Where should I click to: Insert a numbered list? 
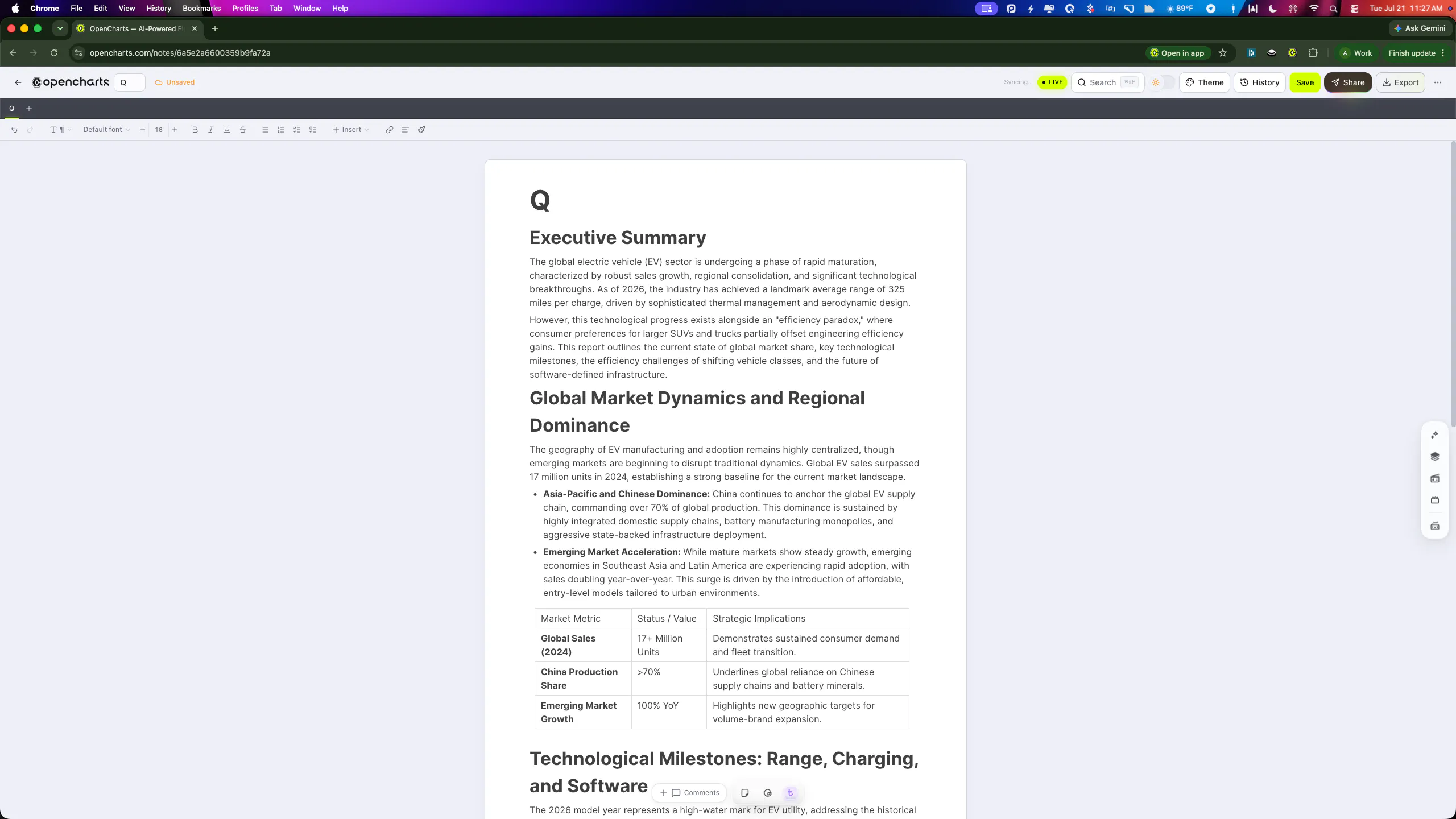281,130
